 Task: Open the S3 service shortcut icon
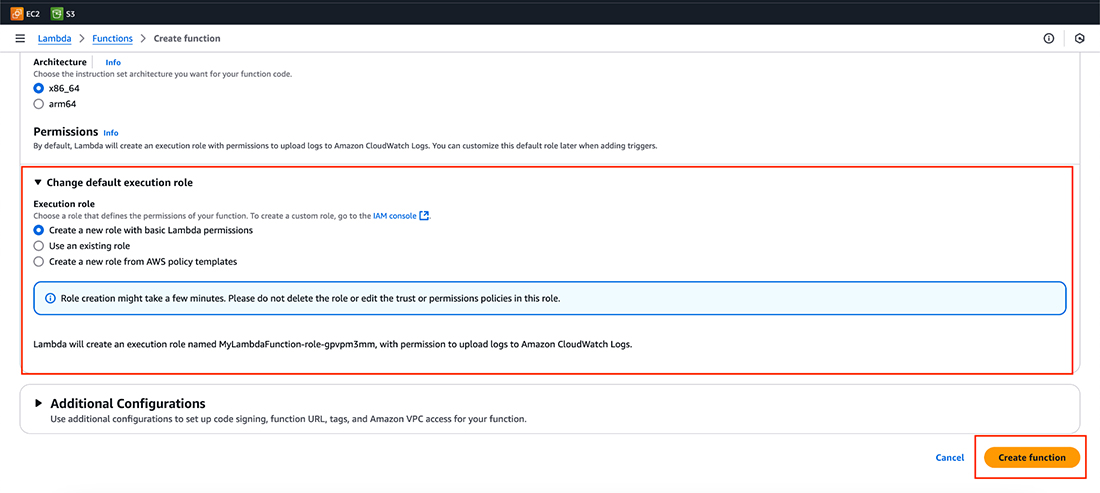pos(57,13)
